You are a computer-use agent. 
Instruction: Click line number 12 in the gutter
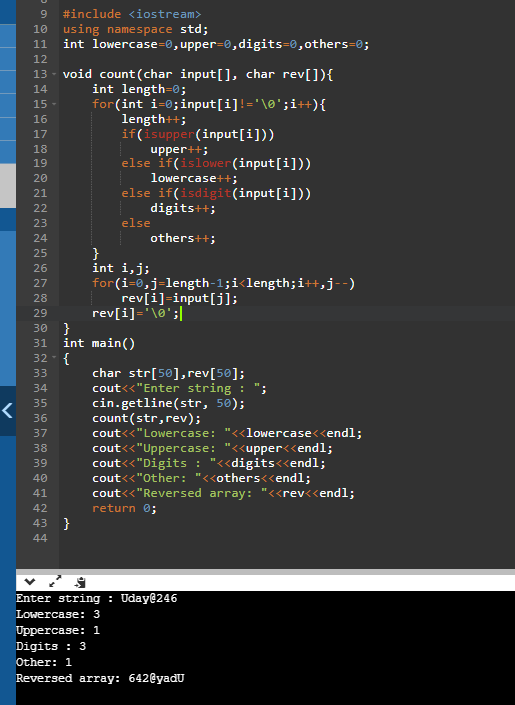pyautogui.click(x=40, y=59)
